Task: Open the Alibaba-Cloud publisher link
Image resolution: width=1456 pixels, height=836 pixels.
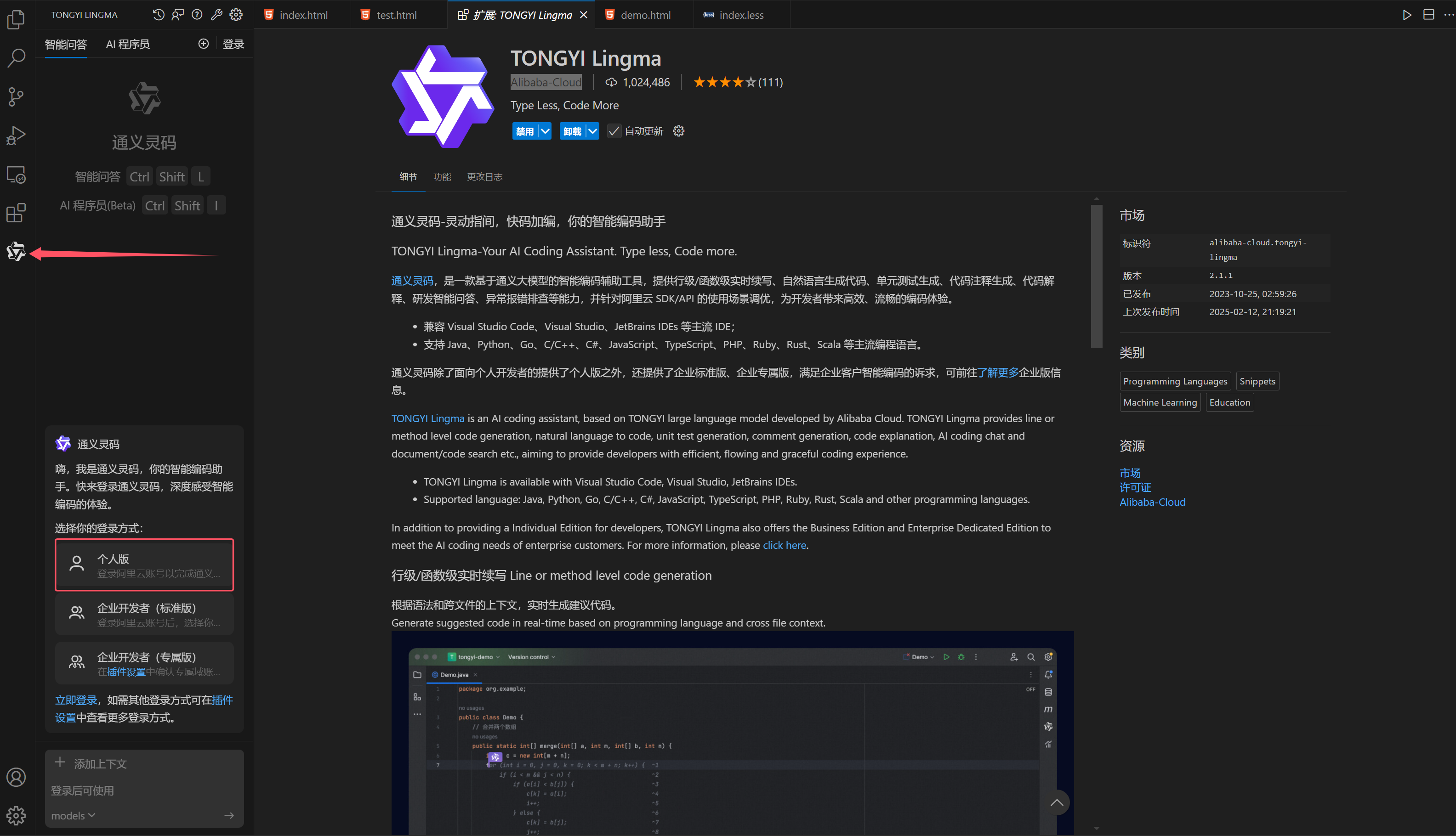Action: pos(546,82)
